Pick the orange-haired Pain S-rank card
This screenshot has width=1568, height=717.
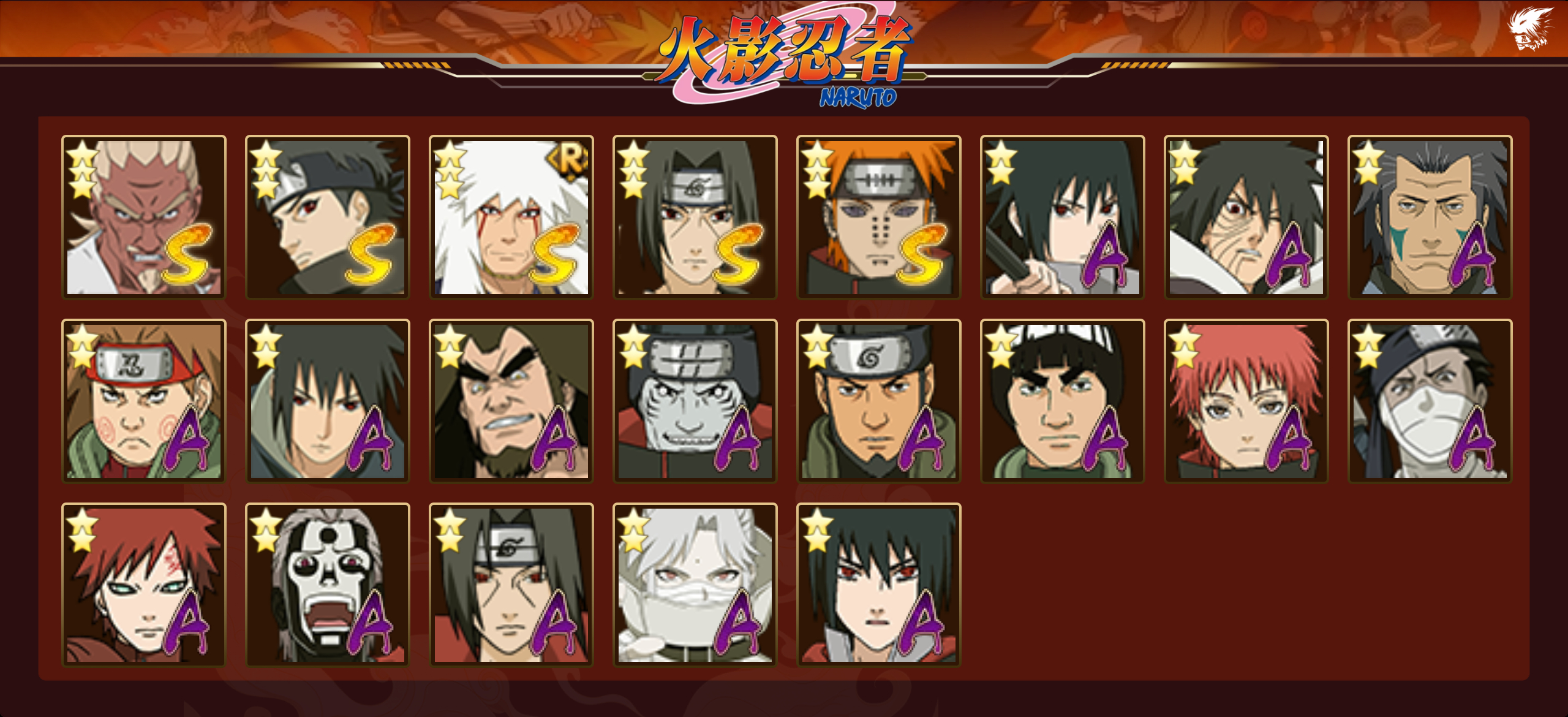879,218
